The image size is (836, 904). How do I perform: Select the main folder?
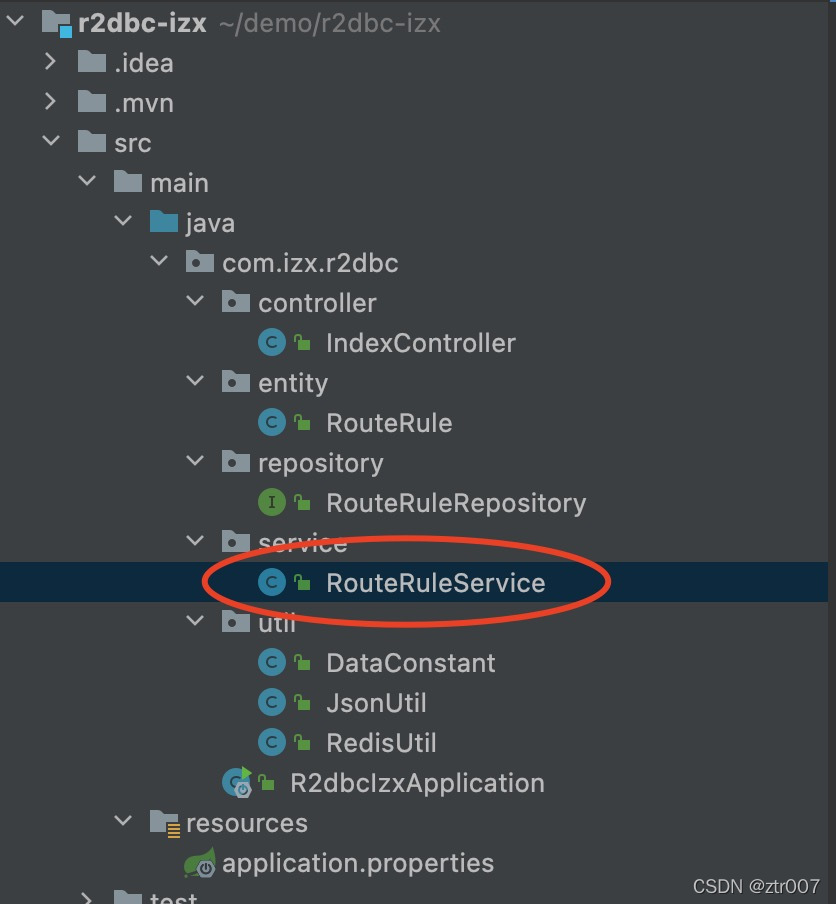179,183
